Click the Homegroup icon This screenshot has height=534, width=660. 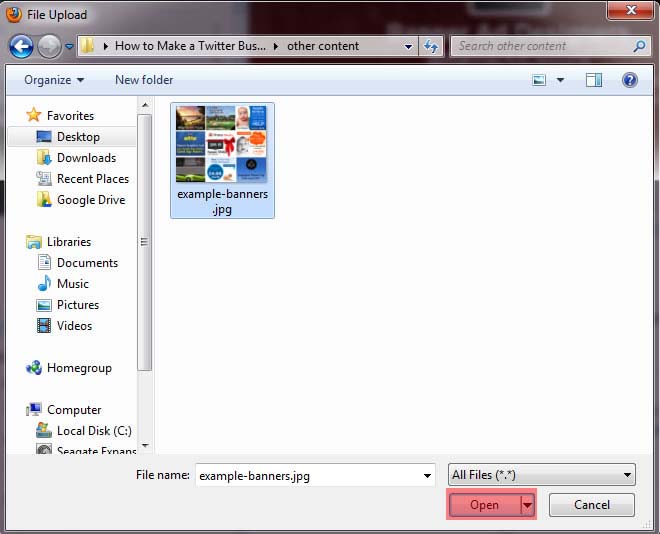coord(34,368)
